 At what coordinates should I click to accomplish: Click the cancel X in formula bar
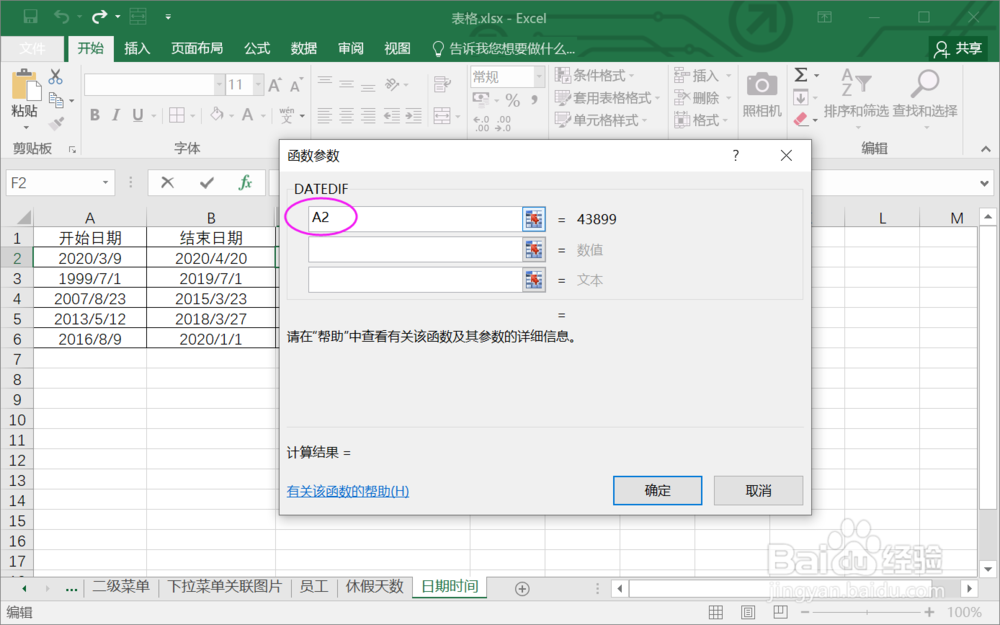(168, 183)
